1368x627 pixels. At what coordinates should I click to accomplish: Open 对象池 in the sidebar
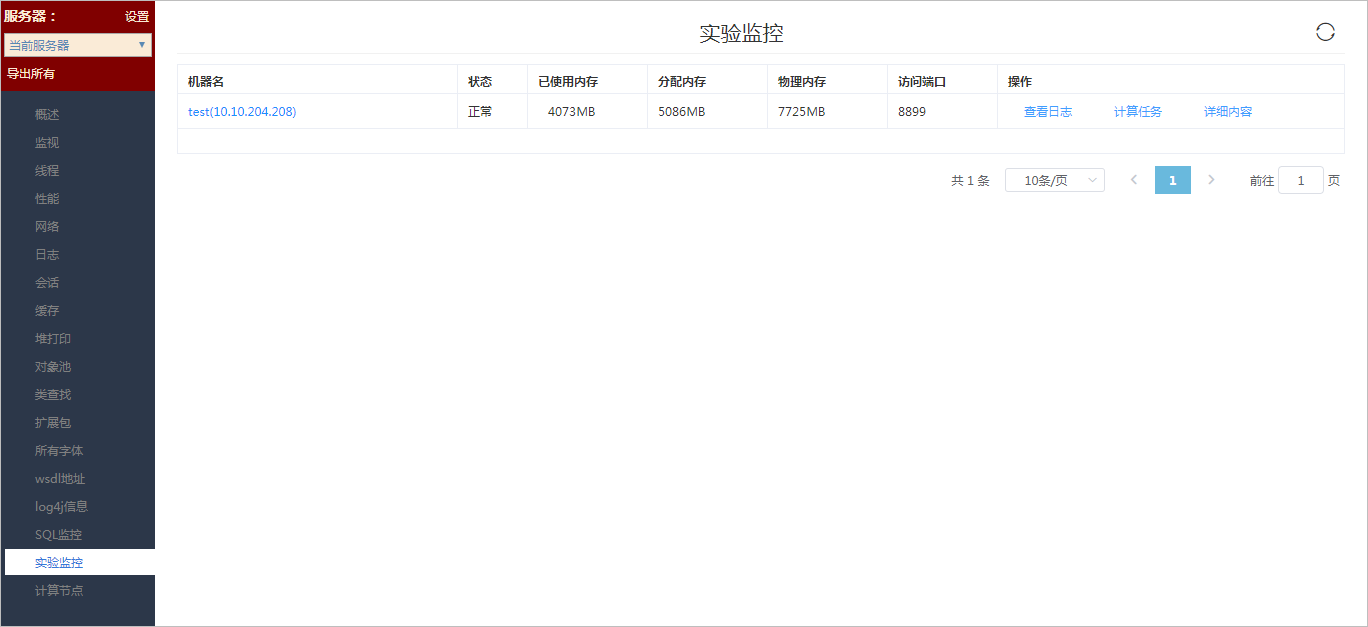pyautogui.click(x=53, y=367)
